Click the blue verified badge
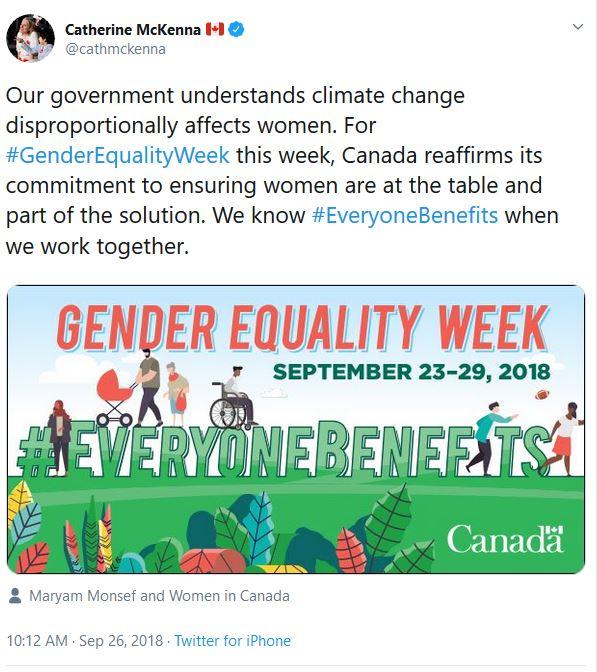Image resolution: width=597 pixels, height=672 pixels. [x=236, y=29]
